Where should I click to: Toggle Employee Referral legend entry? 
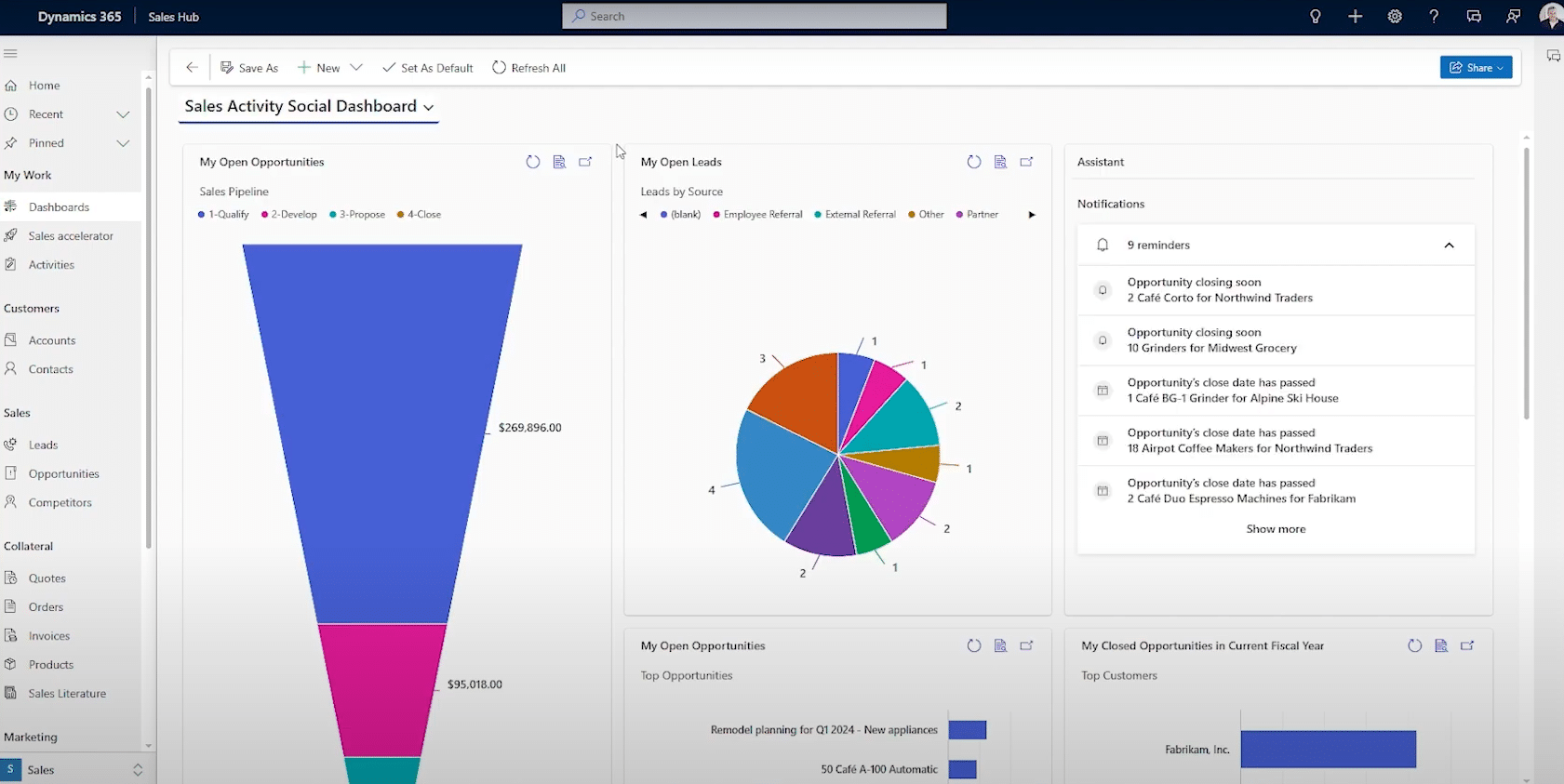click(x=757, y=215)
